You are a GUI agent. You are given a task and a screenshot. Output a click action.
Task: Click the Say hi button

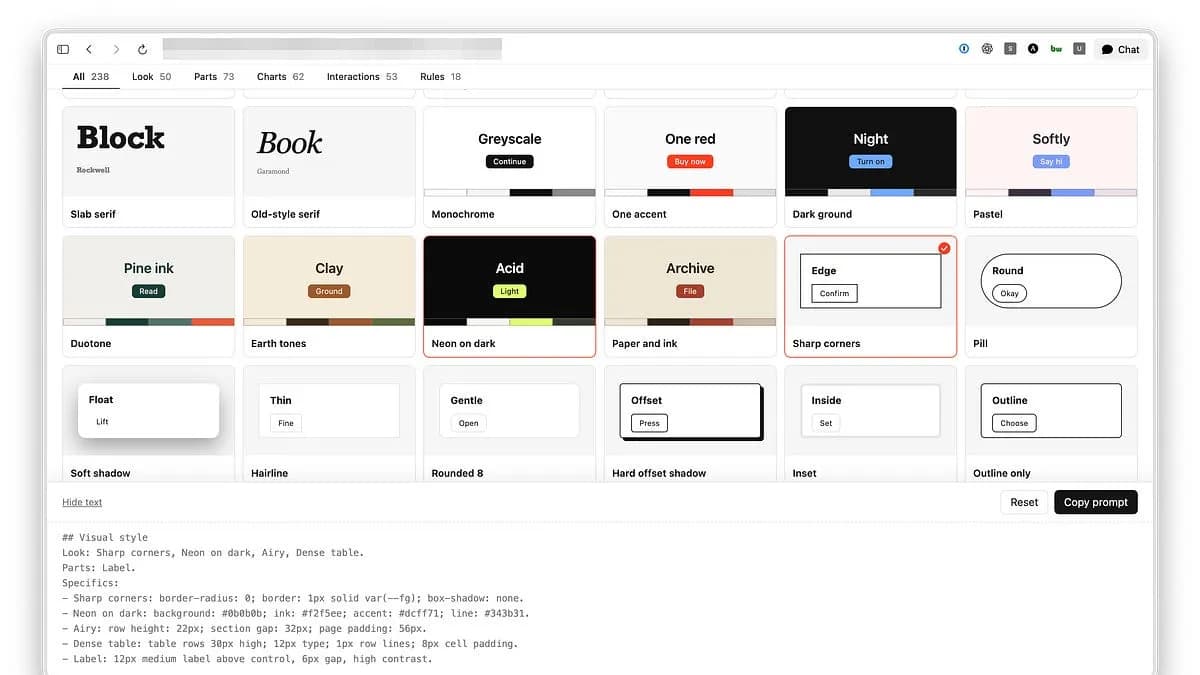pos(1051,161)
